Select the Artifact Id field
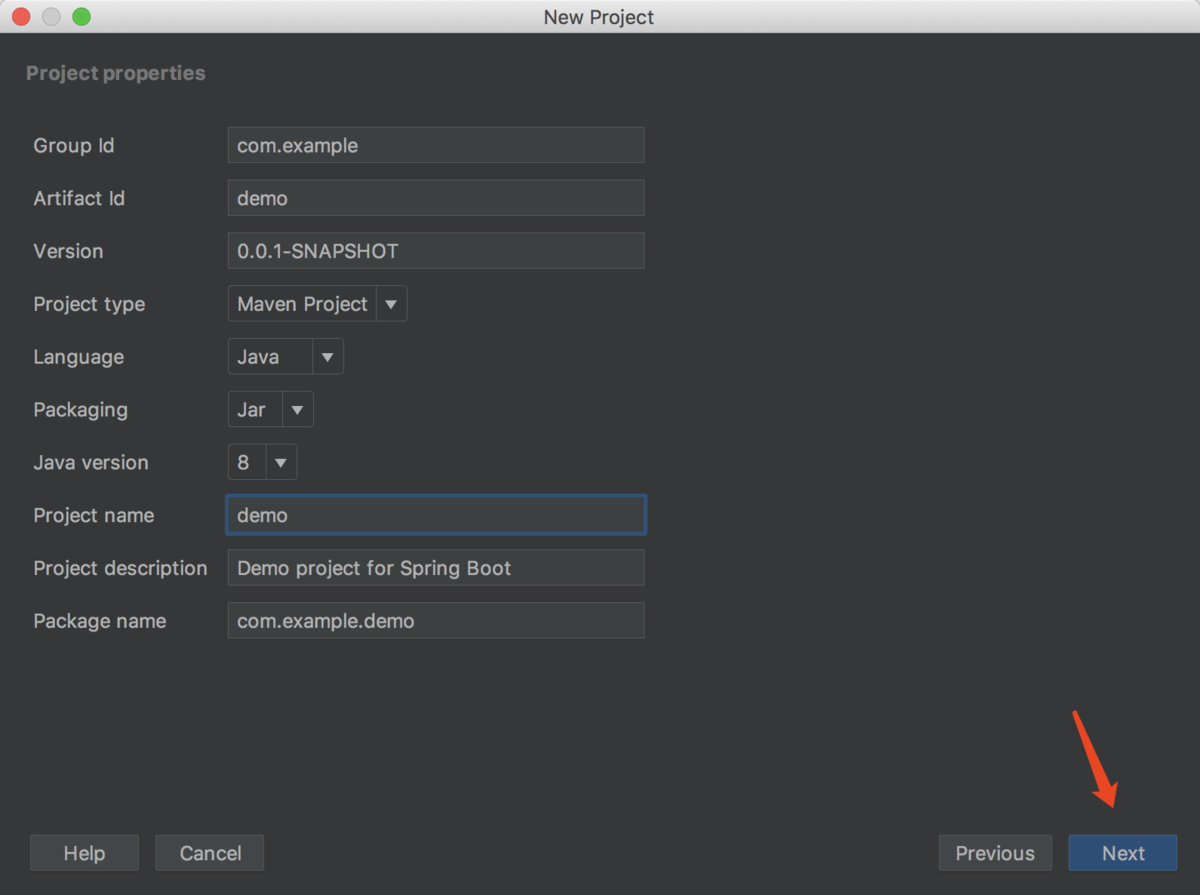1200x895 pixels. [436, 198]
